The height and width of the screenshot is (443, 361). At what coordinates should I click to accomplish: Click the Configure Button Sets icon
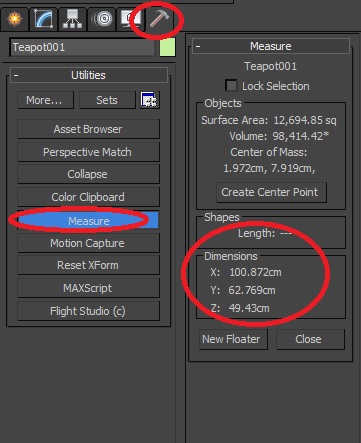pyautogui.click(x=149, y=100)
